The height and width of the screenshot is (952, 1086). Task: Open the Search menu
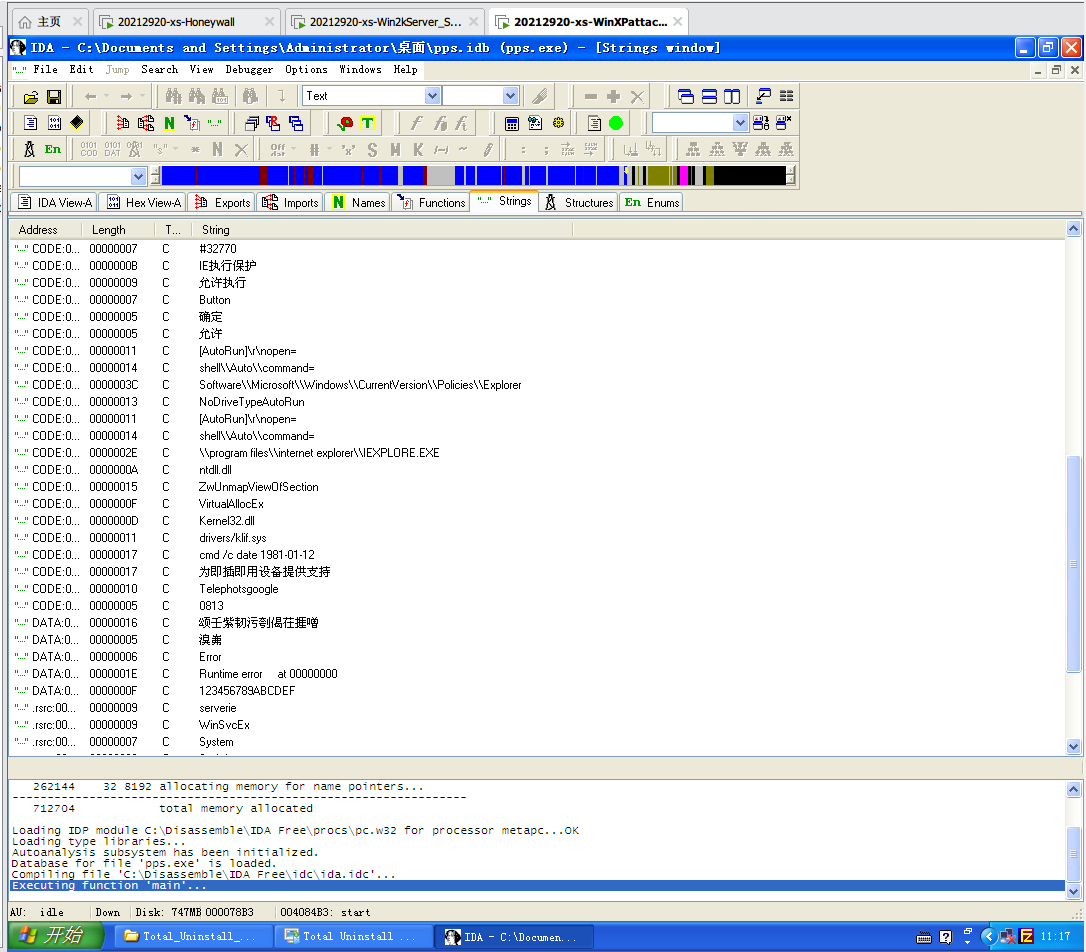159,69
